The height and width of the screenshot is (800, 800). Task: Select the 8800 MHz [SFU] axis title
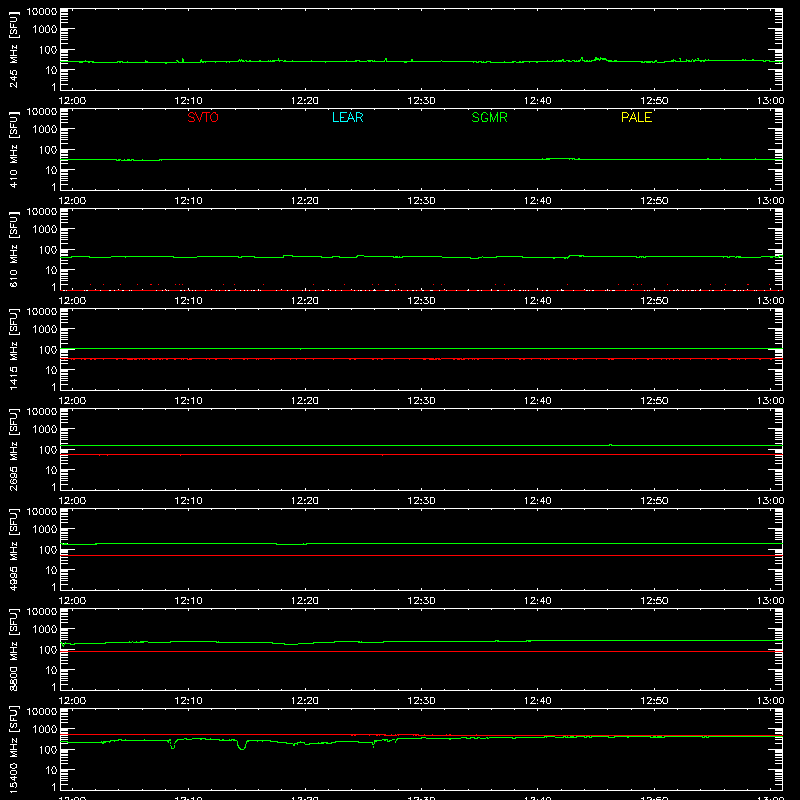click(x=14, y=649)
